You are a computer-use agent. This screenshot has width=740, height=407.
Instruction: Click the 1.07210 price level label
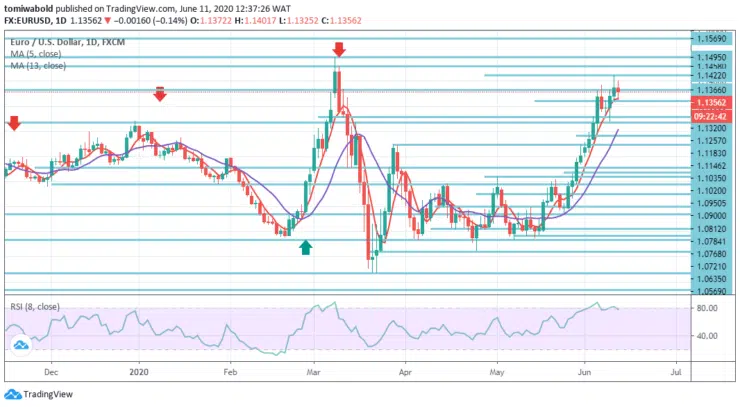[x=711, y=267]
